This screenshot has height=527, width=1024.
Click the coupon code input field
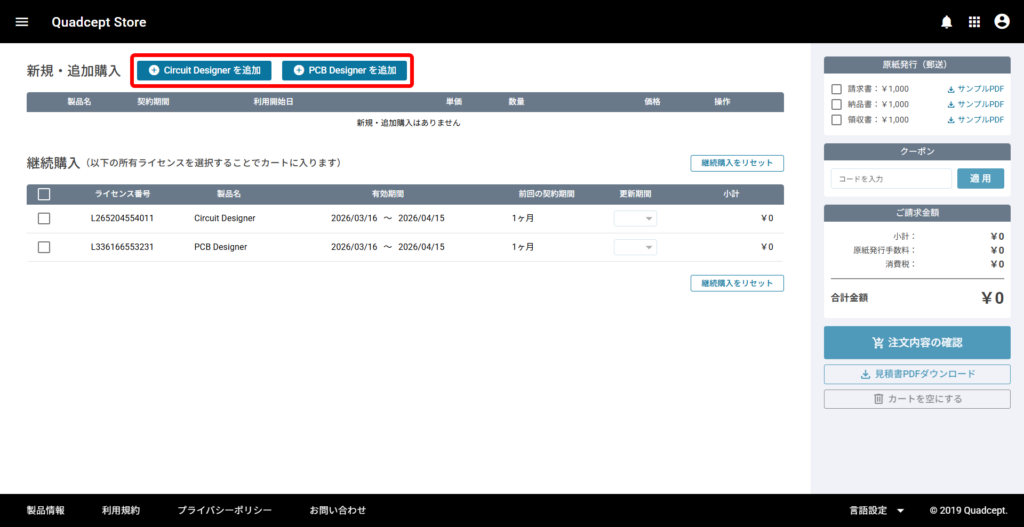890,179
